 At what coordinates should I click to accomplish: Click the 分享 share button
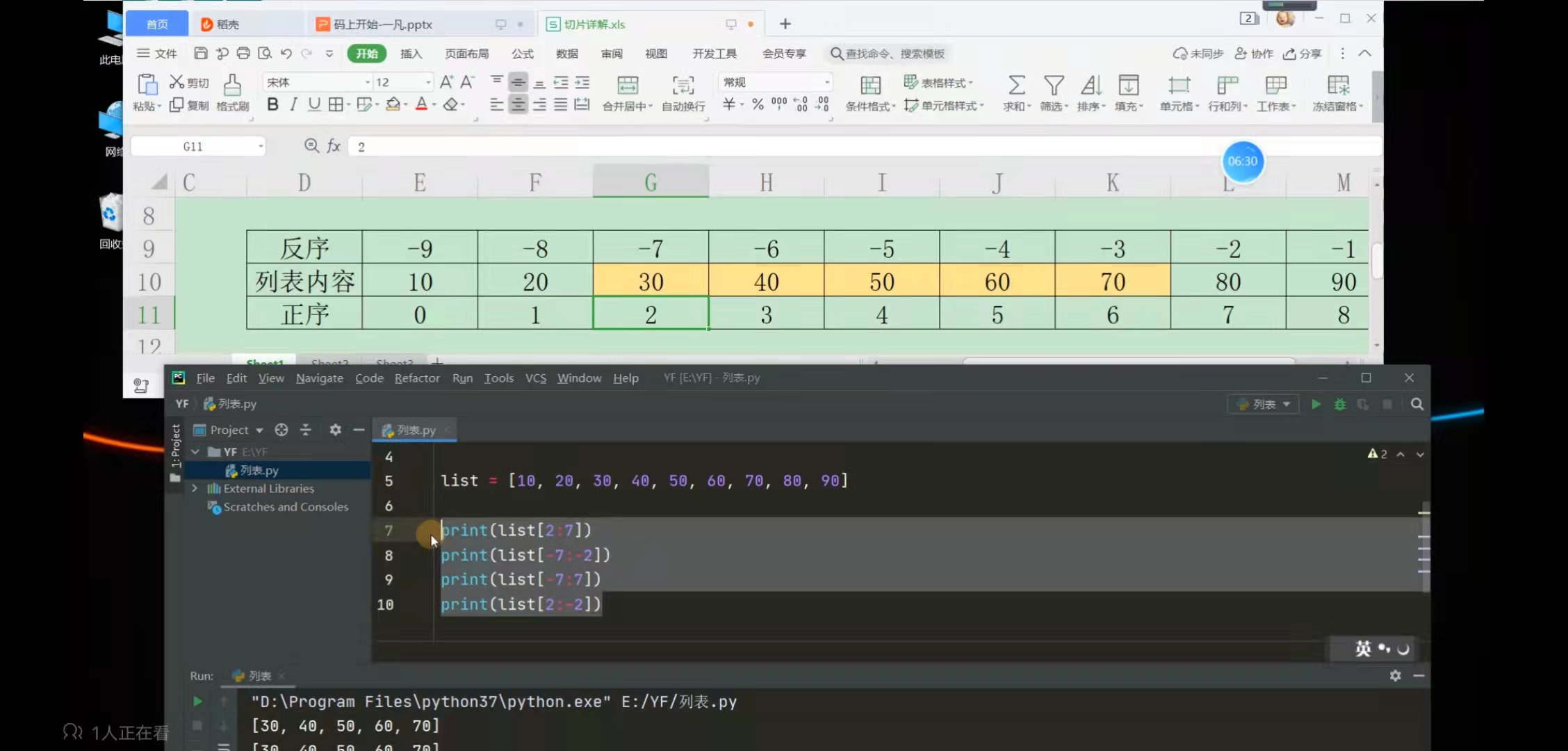click(1302, 54)
